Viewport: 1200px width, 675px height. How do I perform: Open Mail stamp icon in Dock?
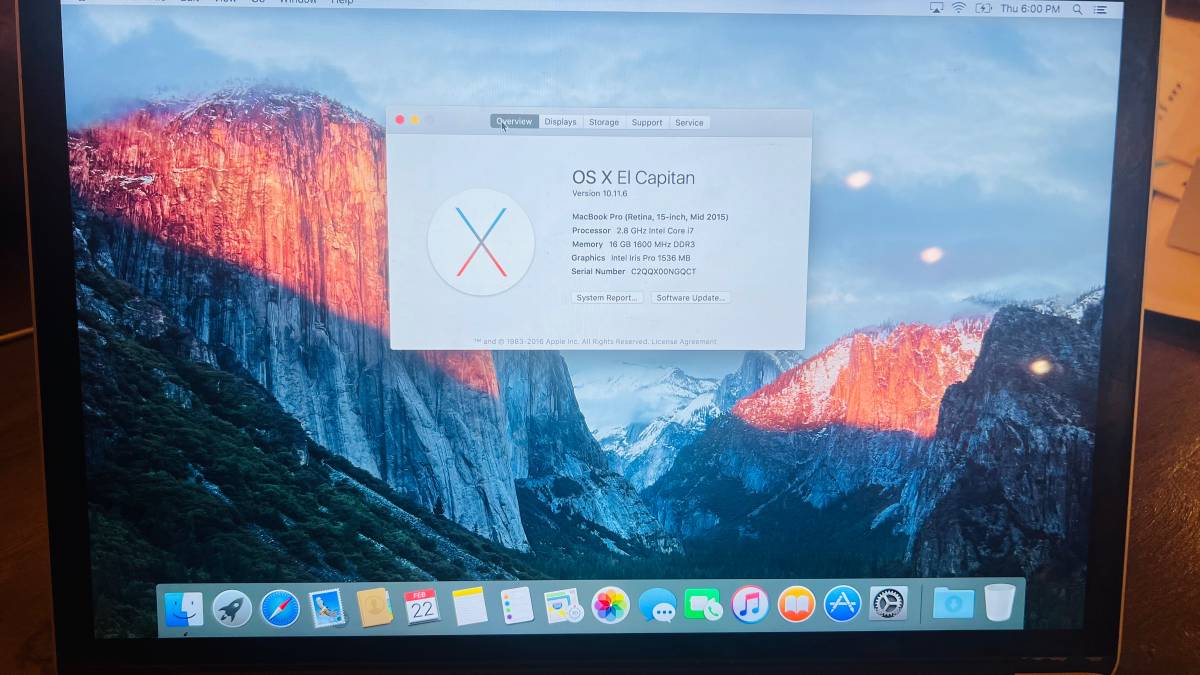(327, 607)
